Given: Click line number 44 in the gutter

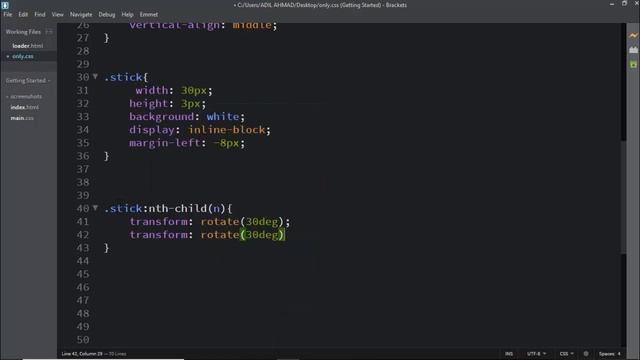Looking at the screenshot, I should (83, 261).
